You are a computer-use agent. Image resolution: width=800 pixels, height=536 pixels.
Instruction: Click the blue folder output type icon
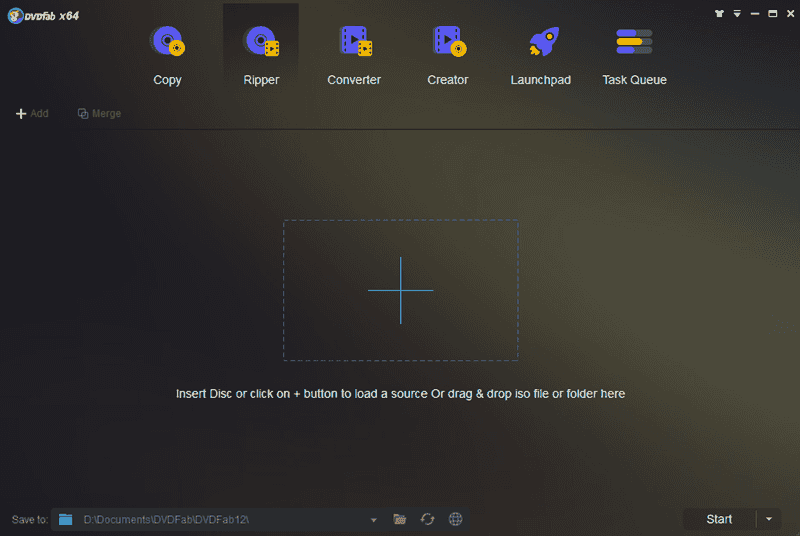coord(65,520)
